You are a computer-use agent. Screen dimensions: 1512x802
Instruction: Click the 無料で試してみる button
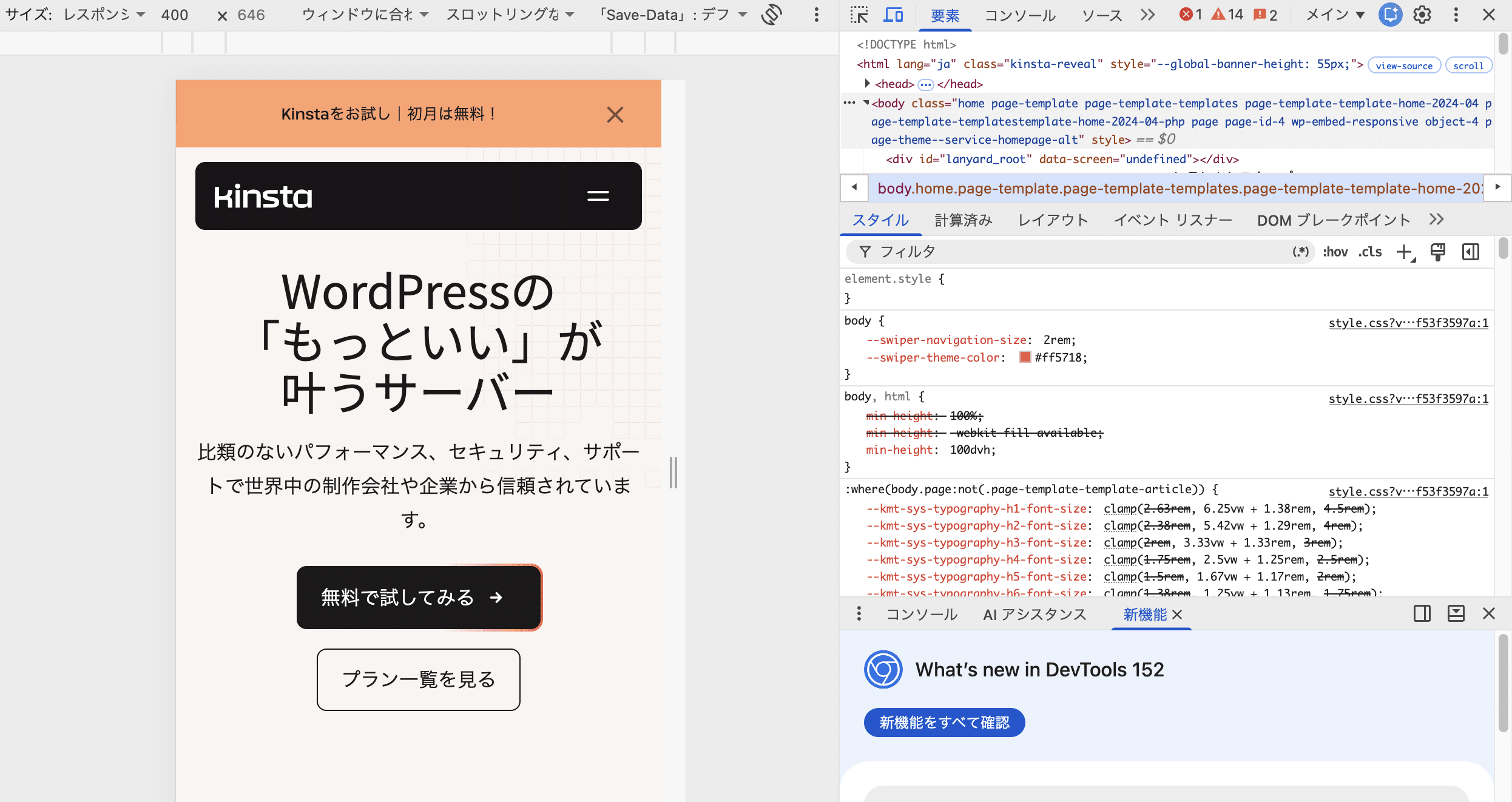419,598
